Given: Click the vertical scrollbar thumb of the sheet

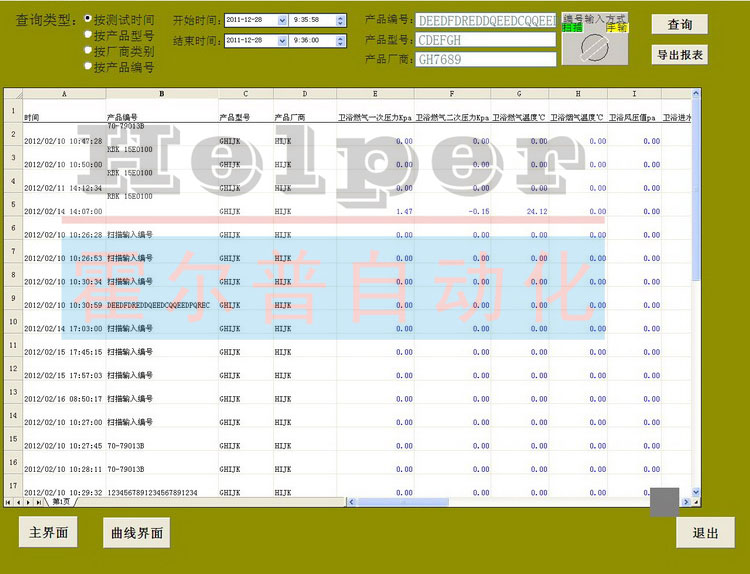Looking at the screenshot, I should (696, 189).
